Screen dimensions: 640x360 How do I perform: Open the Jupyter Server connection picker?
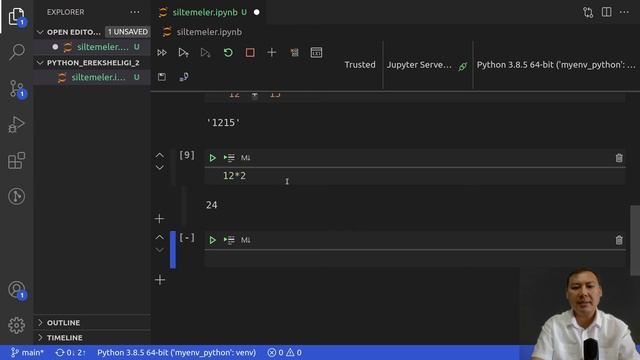(x=427, y=65)
